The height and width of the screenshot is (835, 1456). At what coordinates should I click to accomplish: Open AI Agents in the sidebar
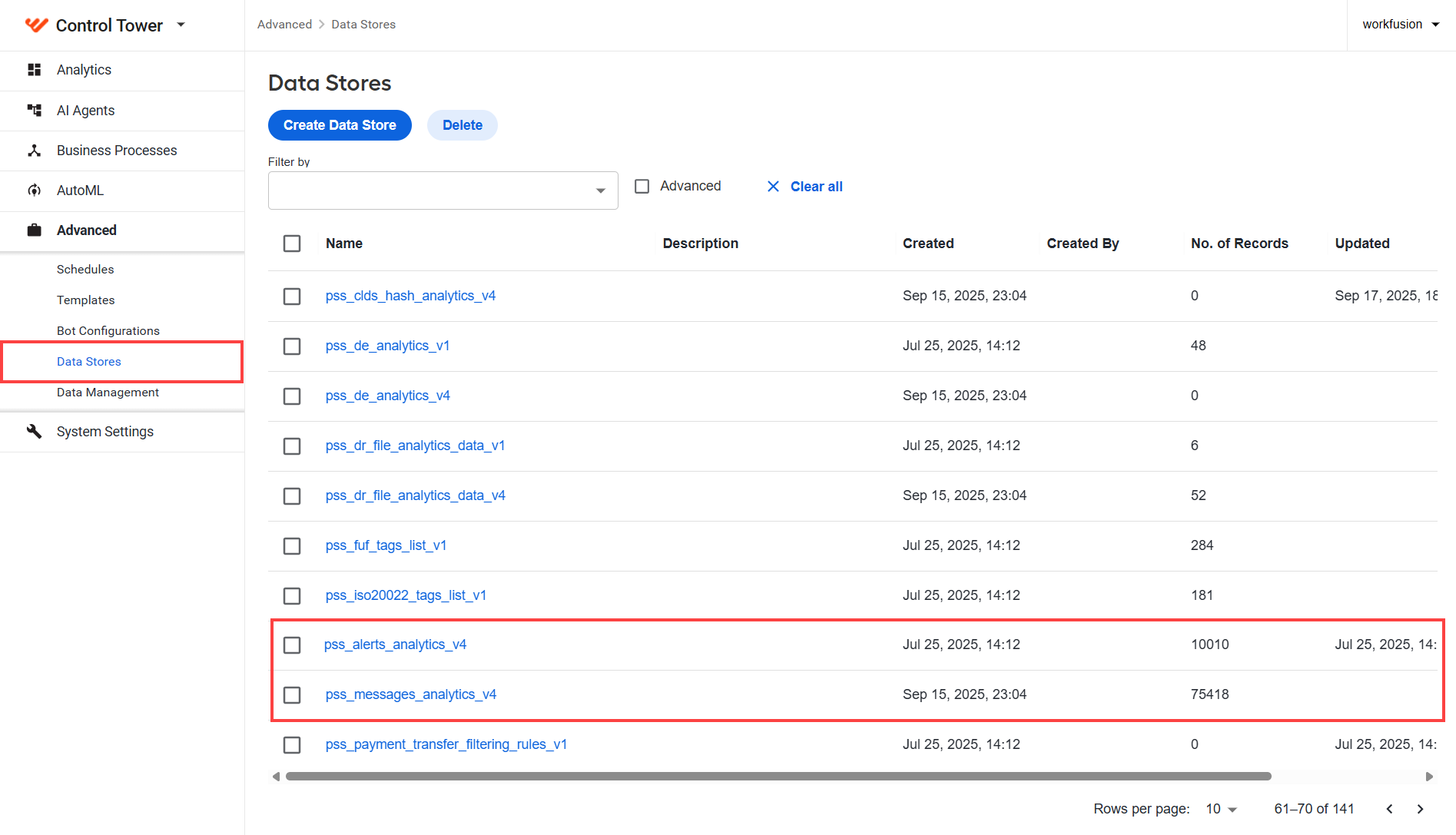[122, 111]
